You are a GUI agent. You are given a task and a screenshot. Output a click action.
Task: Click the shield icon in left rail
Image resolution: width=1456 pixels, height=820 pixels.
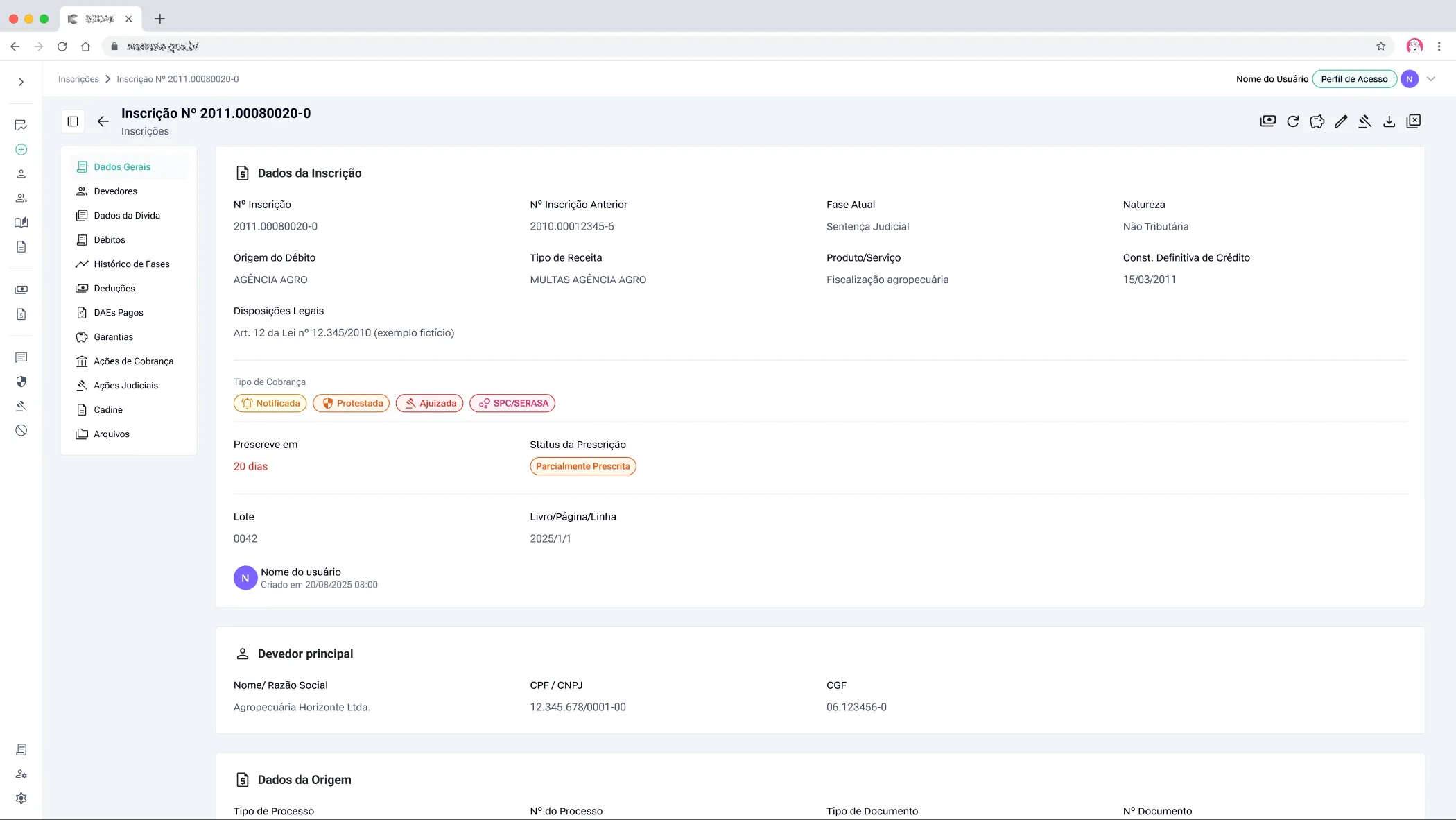coord(21,382)
